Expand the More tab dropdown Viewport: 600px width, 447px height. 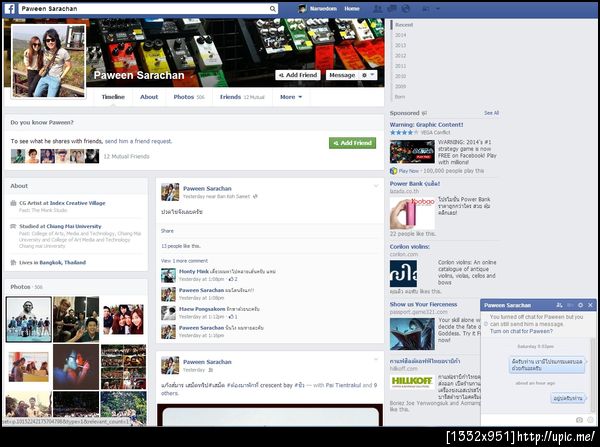(x=291, y=97)
